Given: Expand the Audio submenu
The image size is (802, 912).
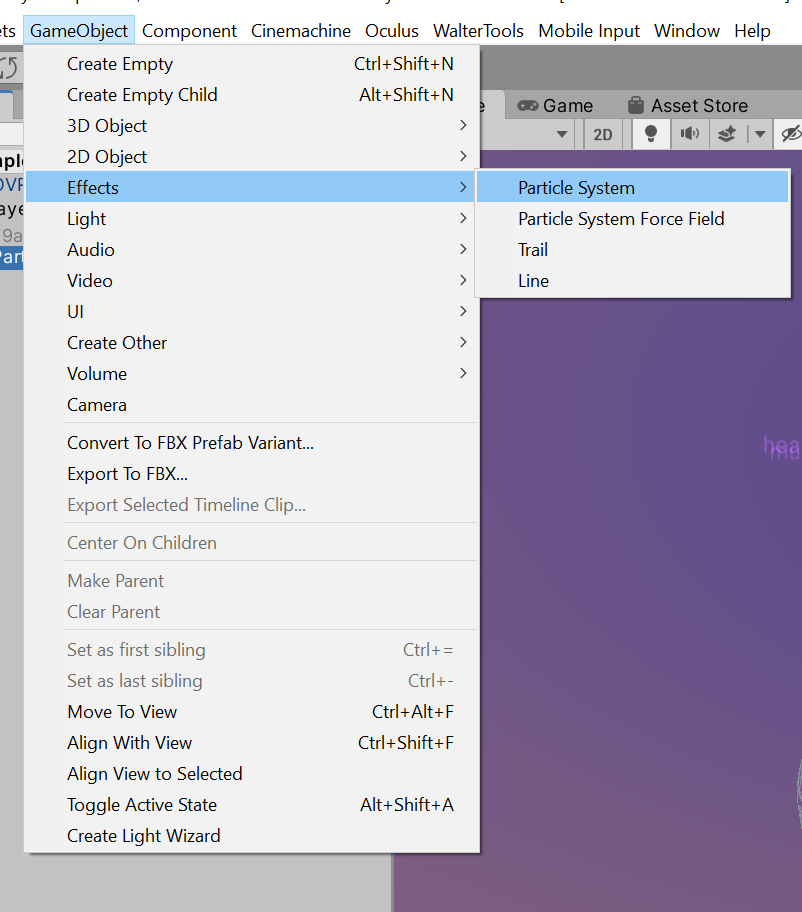Looking at the screenshot, I should click(252, 250).
